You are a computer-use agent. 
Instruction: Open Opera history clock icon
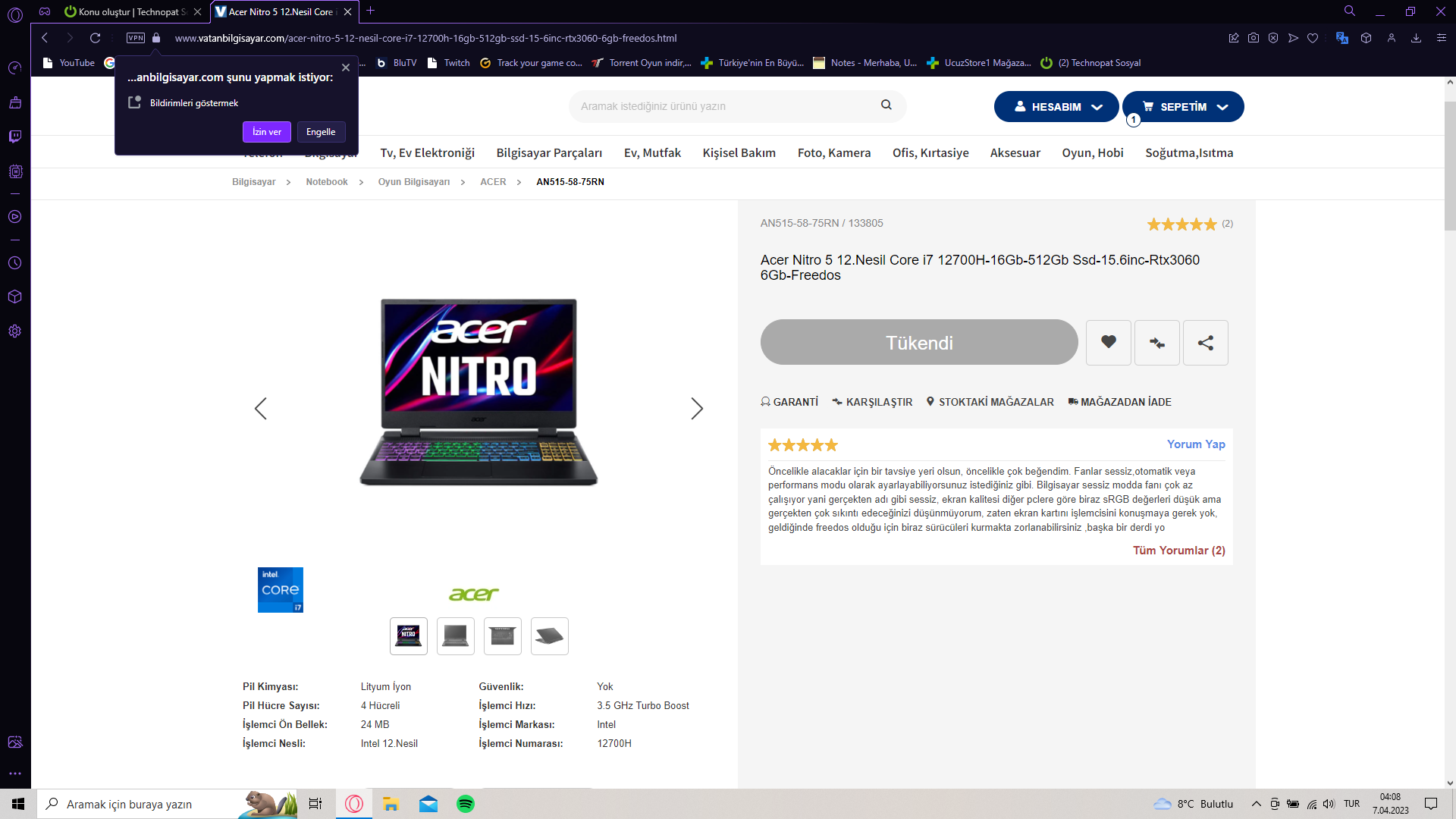(x=14, y=263)
